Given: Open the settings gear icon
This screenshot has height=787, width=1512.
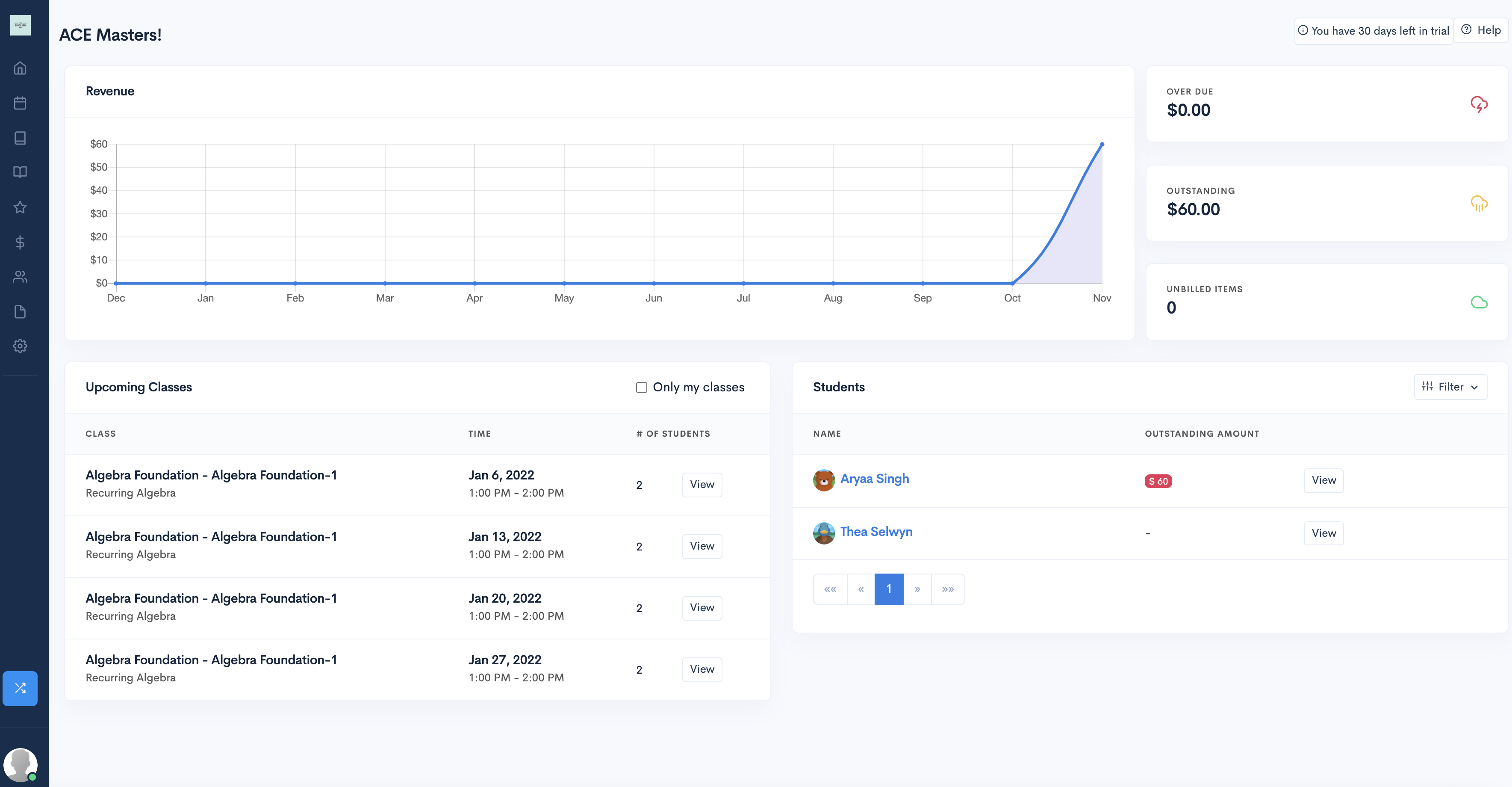Looking at the screenshot, I should pyautogui.click(x=20, y=346).
